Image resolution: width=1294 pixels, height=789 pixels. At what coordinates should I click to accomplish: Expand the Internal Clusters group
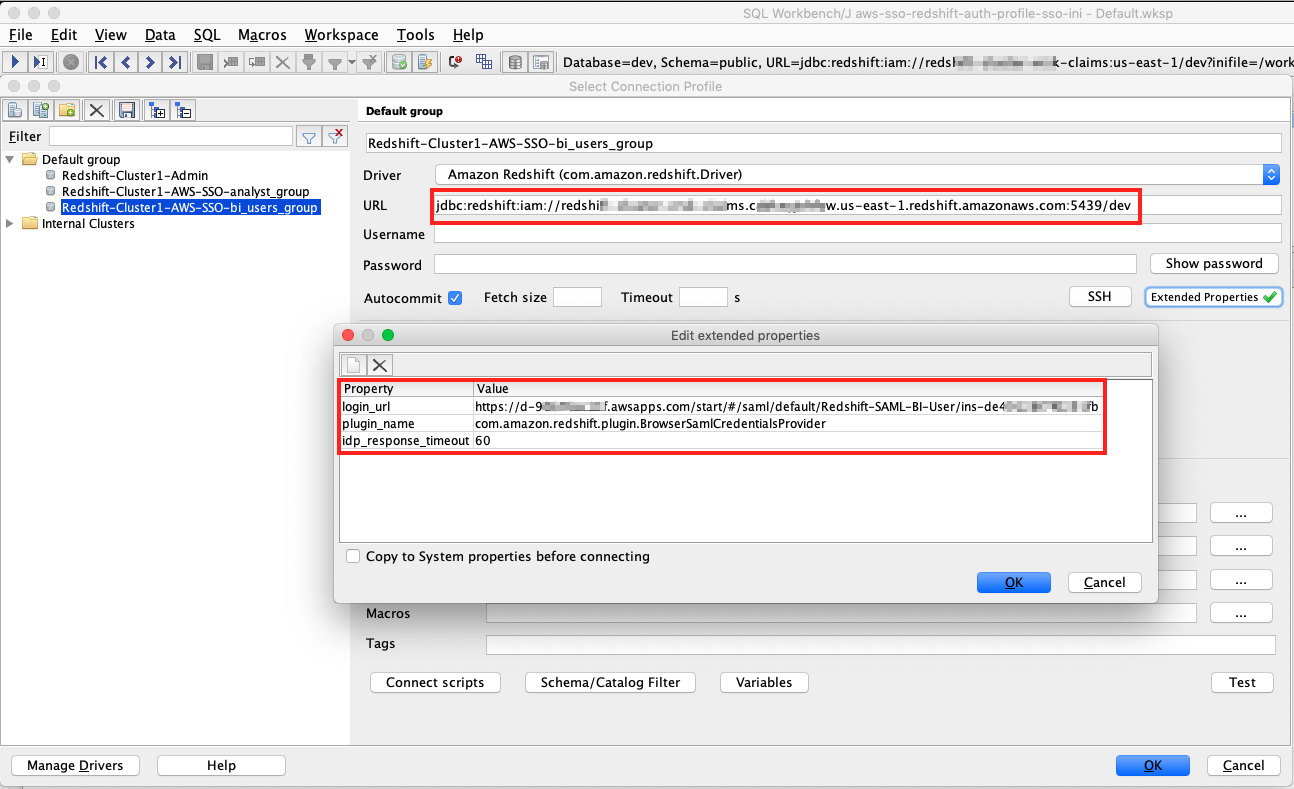(11, 224)
